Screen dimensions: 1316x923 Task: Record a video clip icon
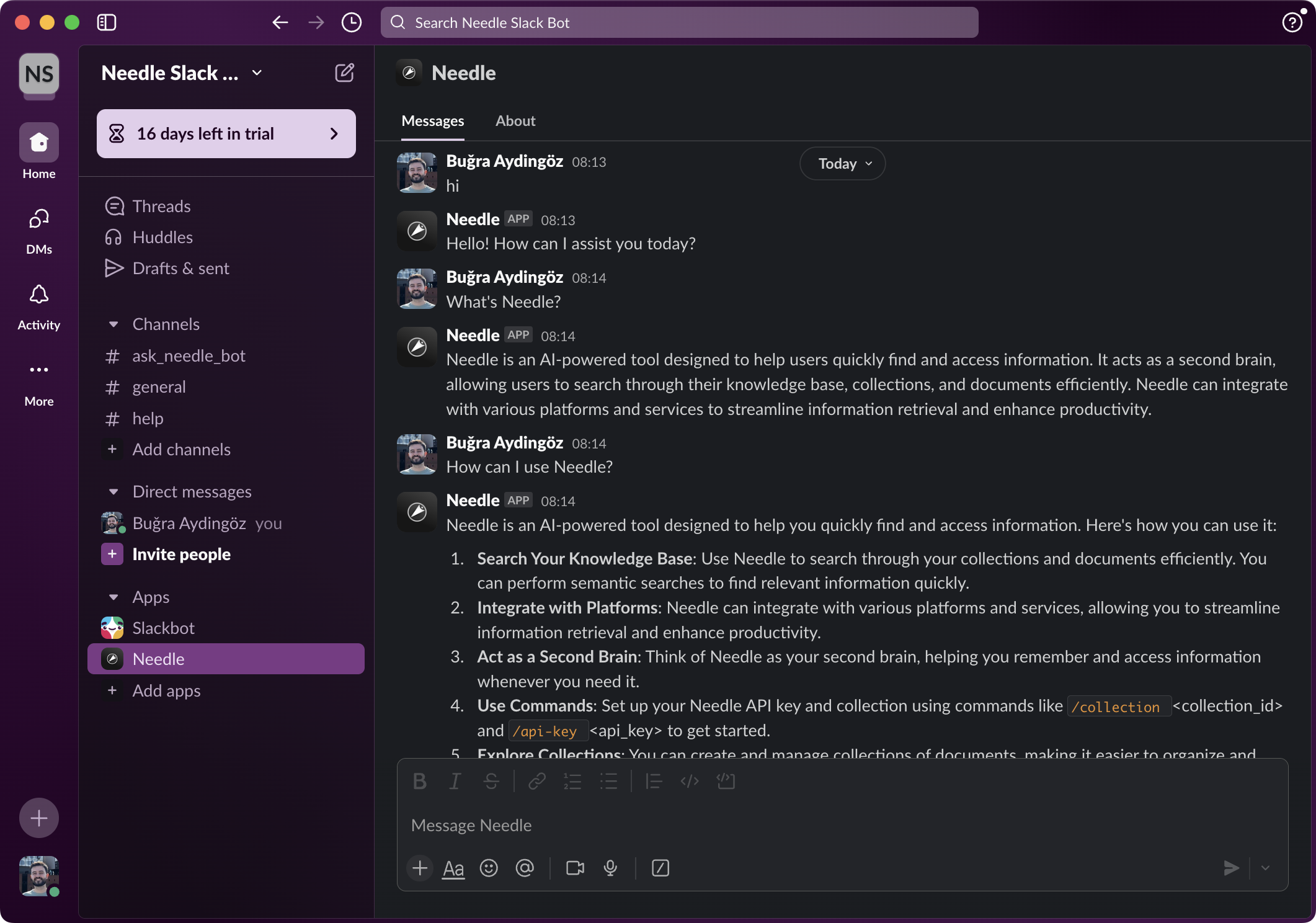(575, 868)
